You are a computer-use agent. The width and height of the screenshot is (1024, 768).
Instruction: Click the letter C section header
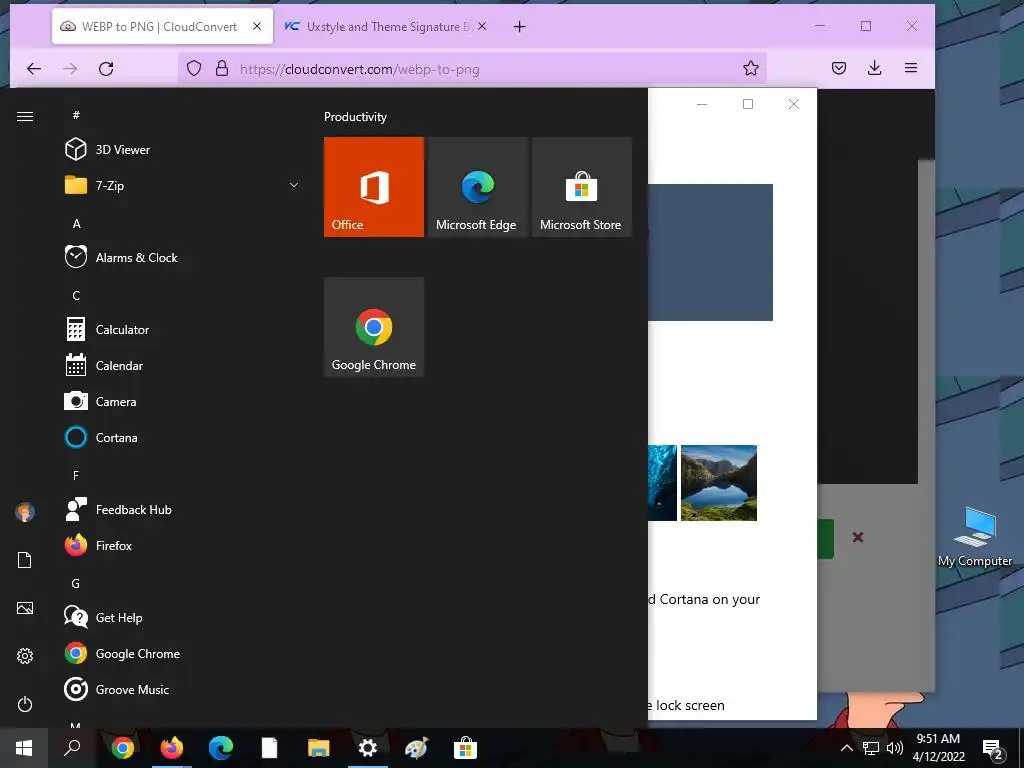76,295
